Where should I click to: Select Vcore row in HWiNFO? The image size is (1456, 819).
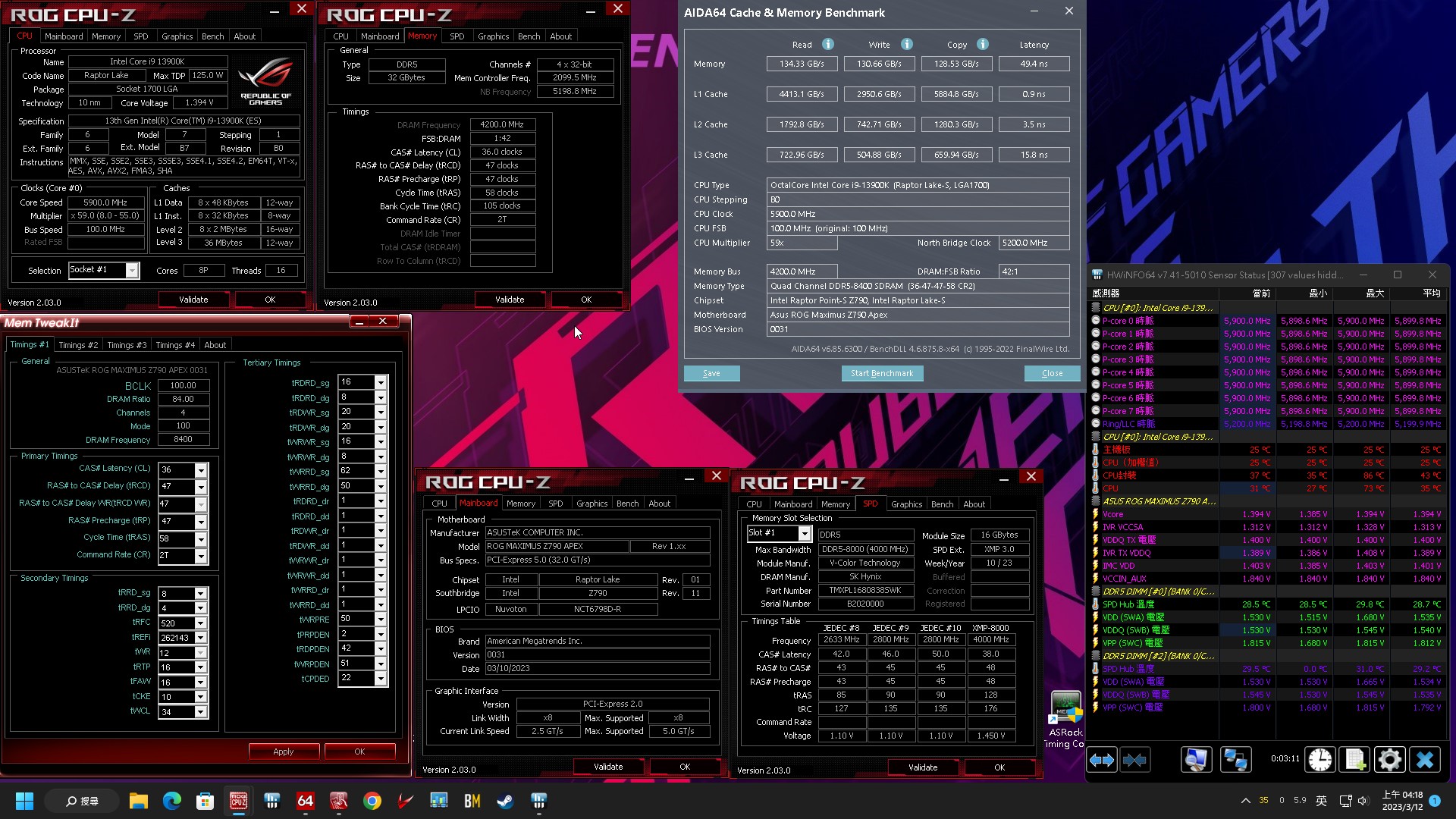click(x=1268, y=514)
